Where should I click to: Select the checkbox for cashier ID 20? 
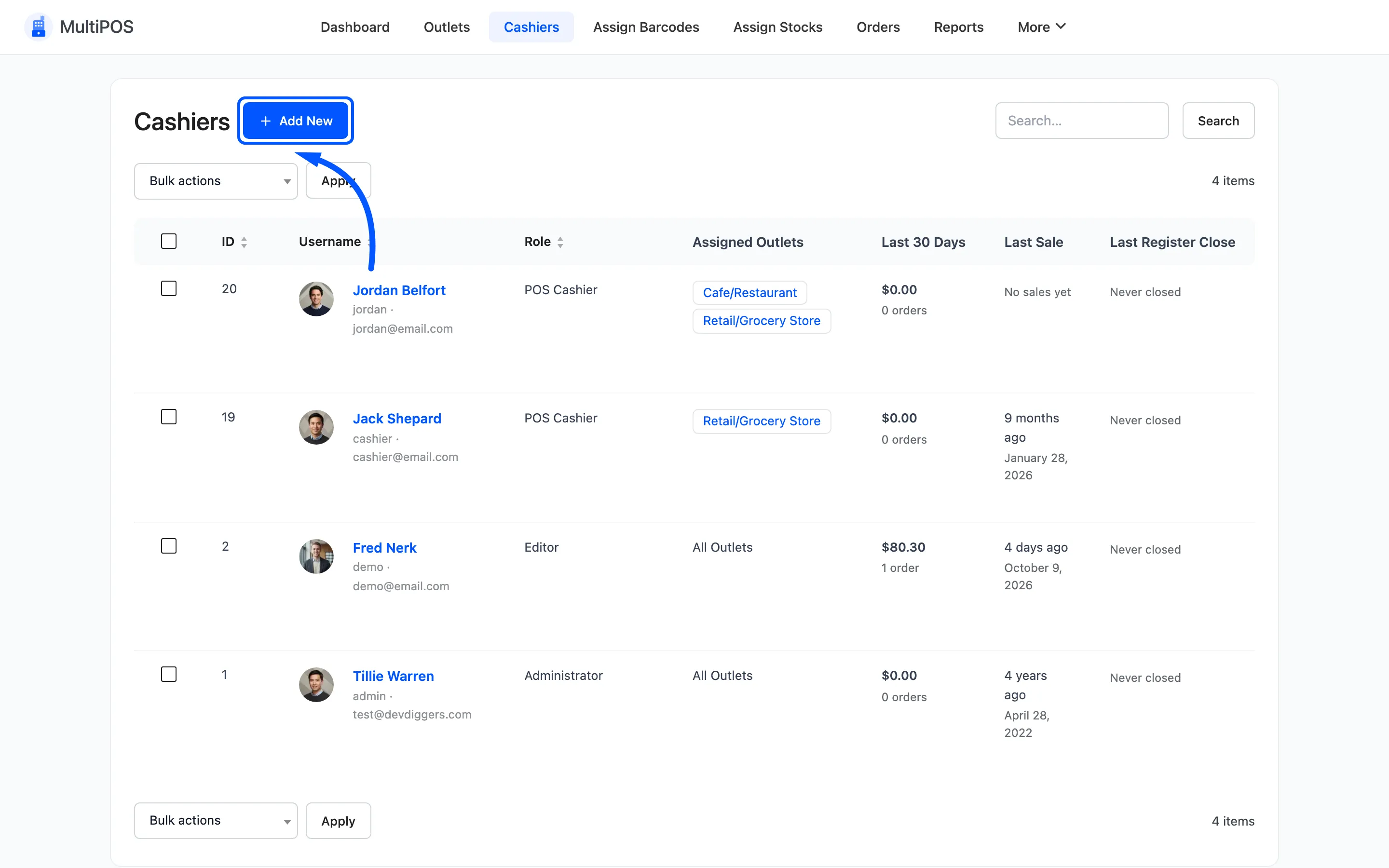[169, 288]
